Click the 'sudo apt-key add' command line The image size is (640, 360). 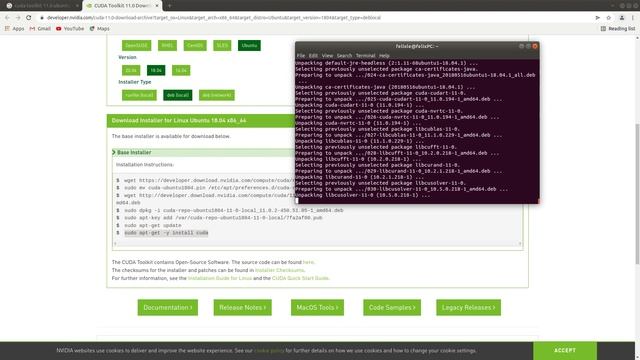point(223,218)
